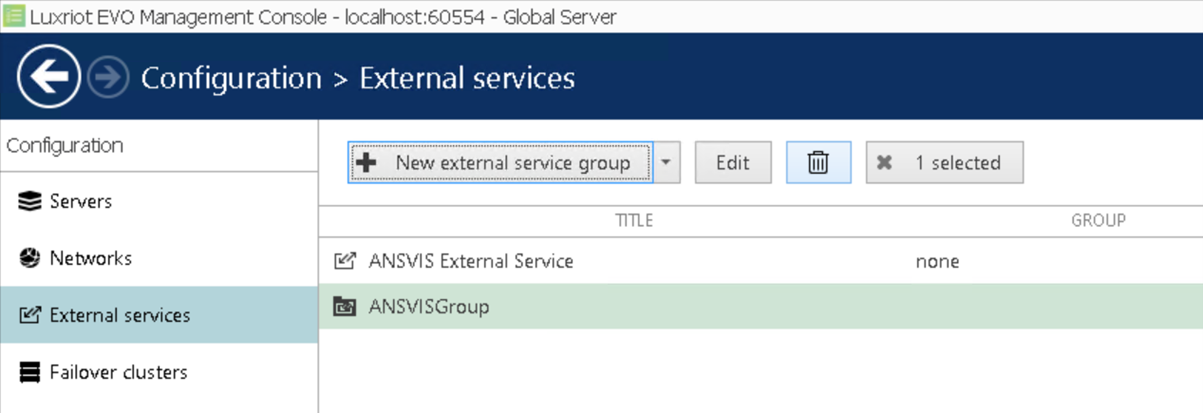Click the ANSVIS External Service row icon
This screenshot has width=1203, height=413.
coord(344,262)
